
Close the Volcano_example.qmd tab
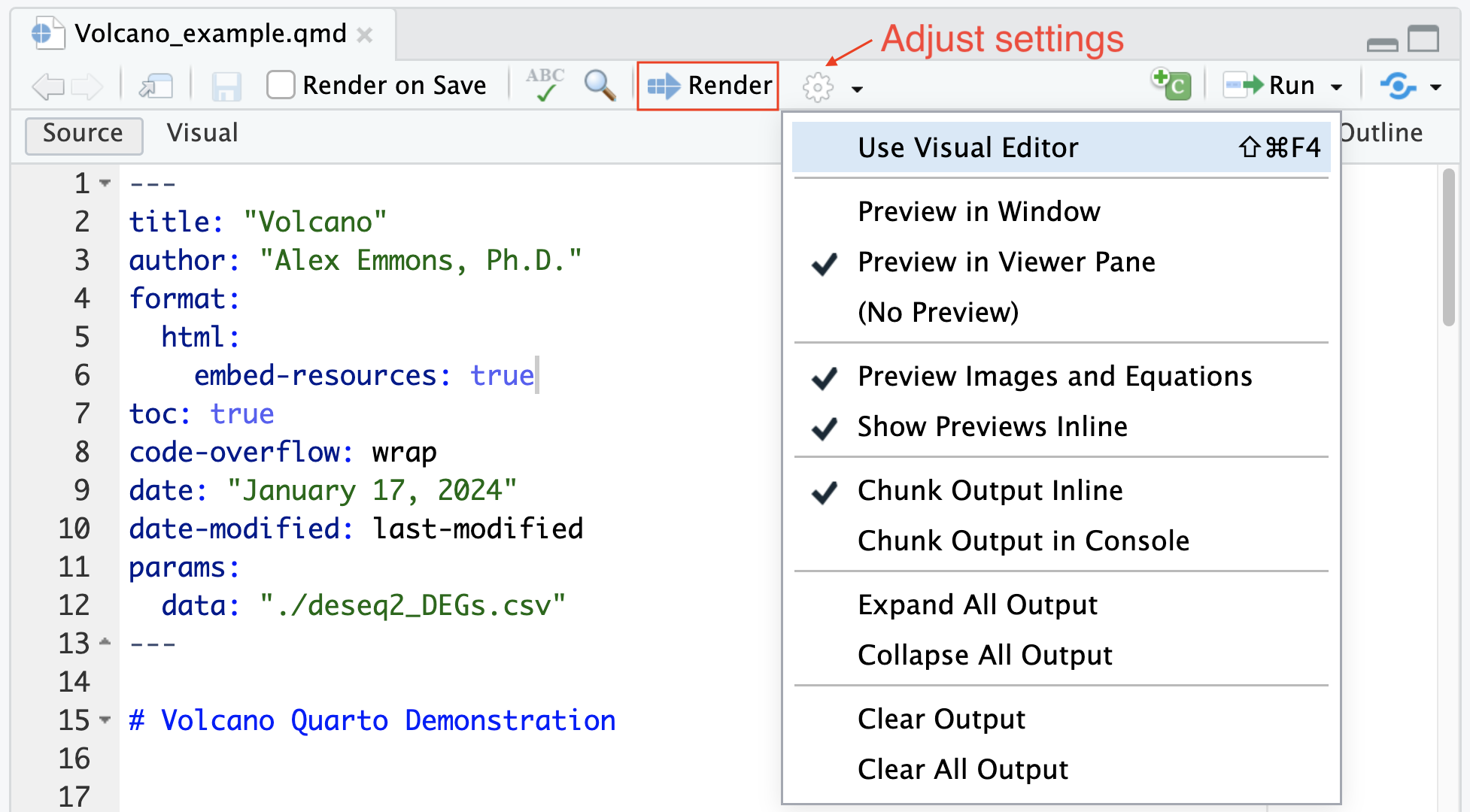pyautogui.click(x=365, y=35)
